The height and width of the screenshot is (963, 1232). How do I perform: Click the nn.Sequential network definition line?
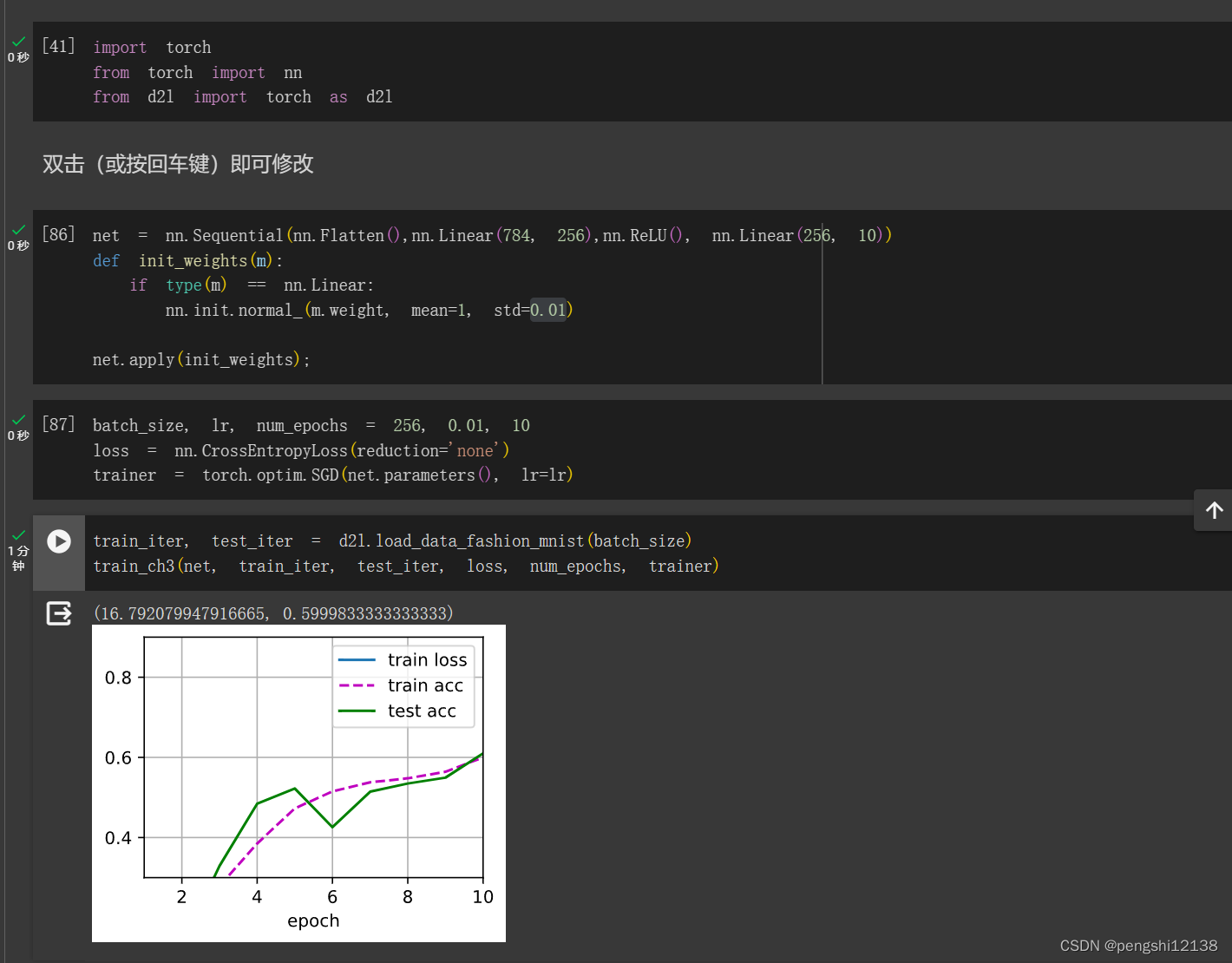[492, 236]
